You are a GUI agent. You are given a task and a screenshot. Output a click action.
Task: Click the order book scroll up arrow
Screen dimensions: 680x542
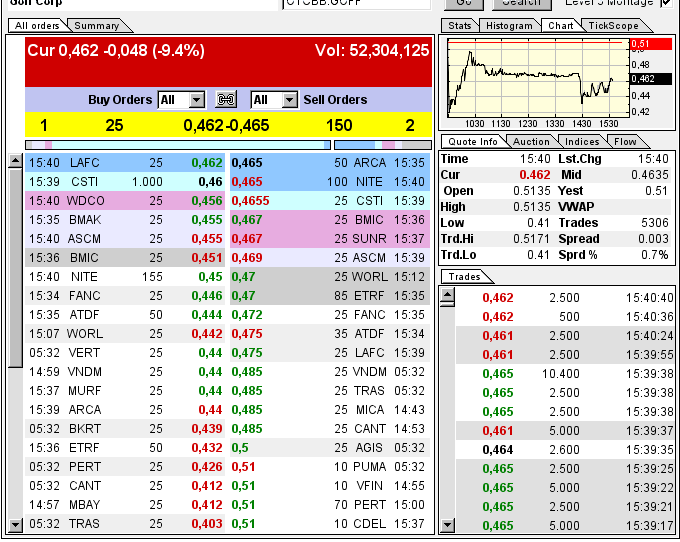coord(15,161)
